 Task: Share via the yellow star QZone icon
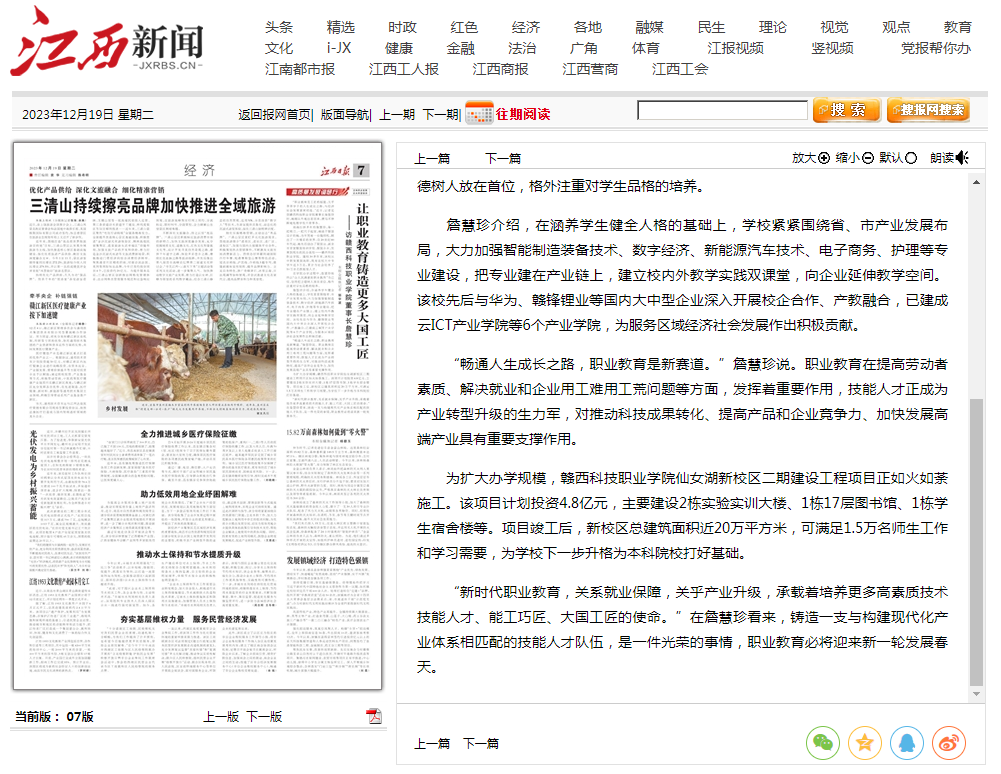click(865, 742)
